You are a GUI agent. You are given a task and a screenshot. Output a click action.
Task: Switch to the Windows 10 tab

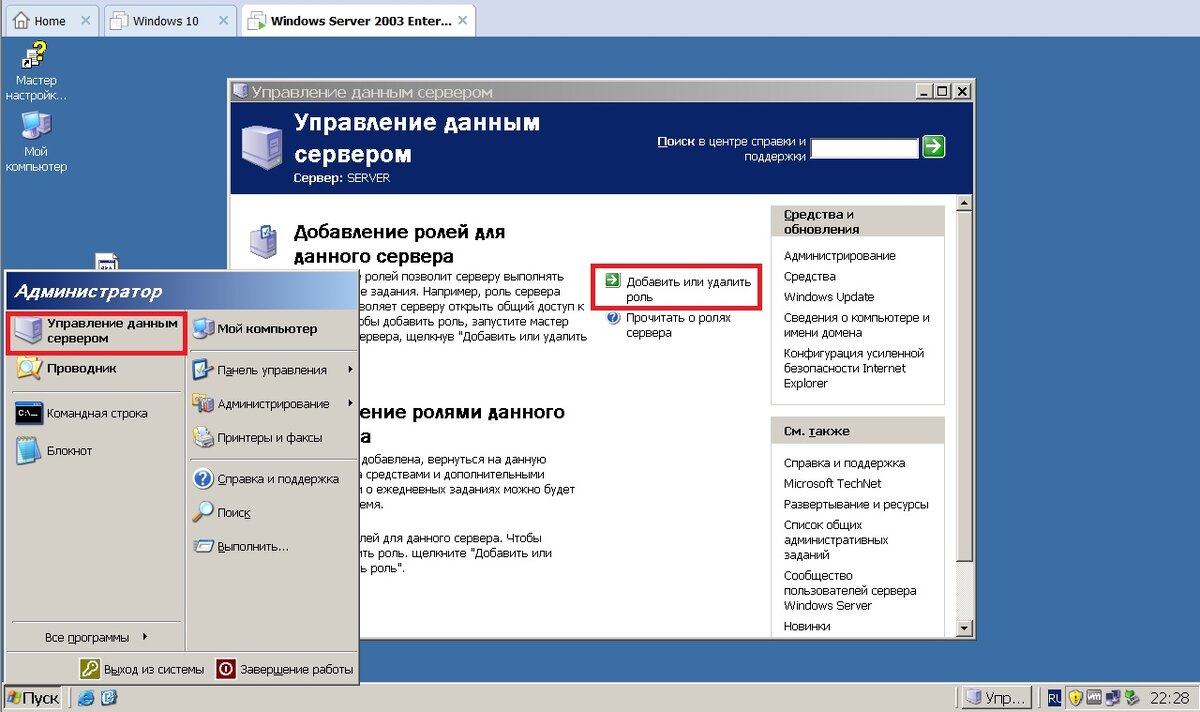[170, 20]
